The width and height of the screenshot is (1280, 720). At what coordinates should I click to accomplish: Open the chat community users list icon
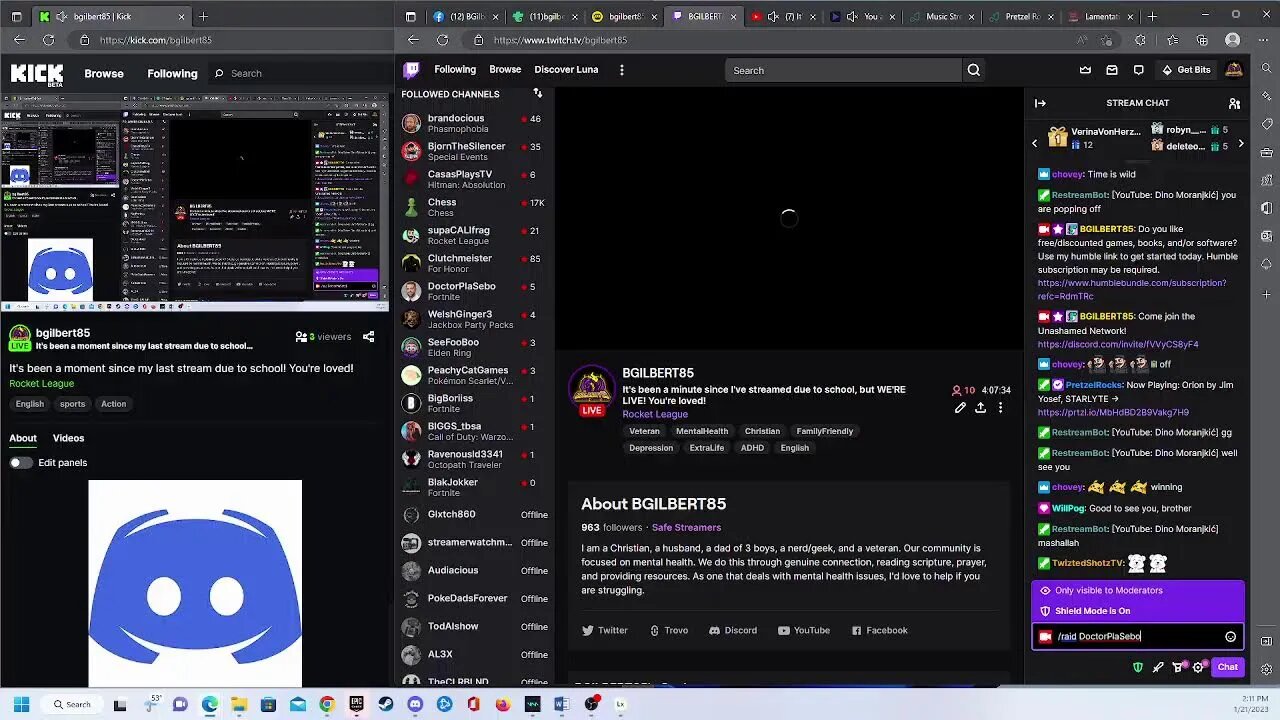point(1234,103)
